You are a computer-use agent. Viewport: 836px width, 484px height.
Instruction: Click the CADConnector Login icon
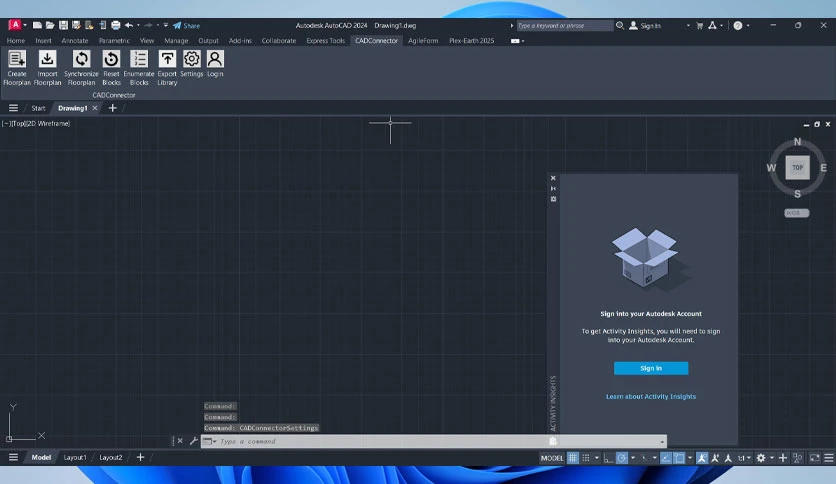coord(215,59)
